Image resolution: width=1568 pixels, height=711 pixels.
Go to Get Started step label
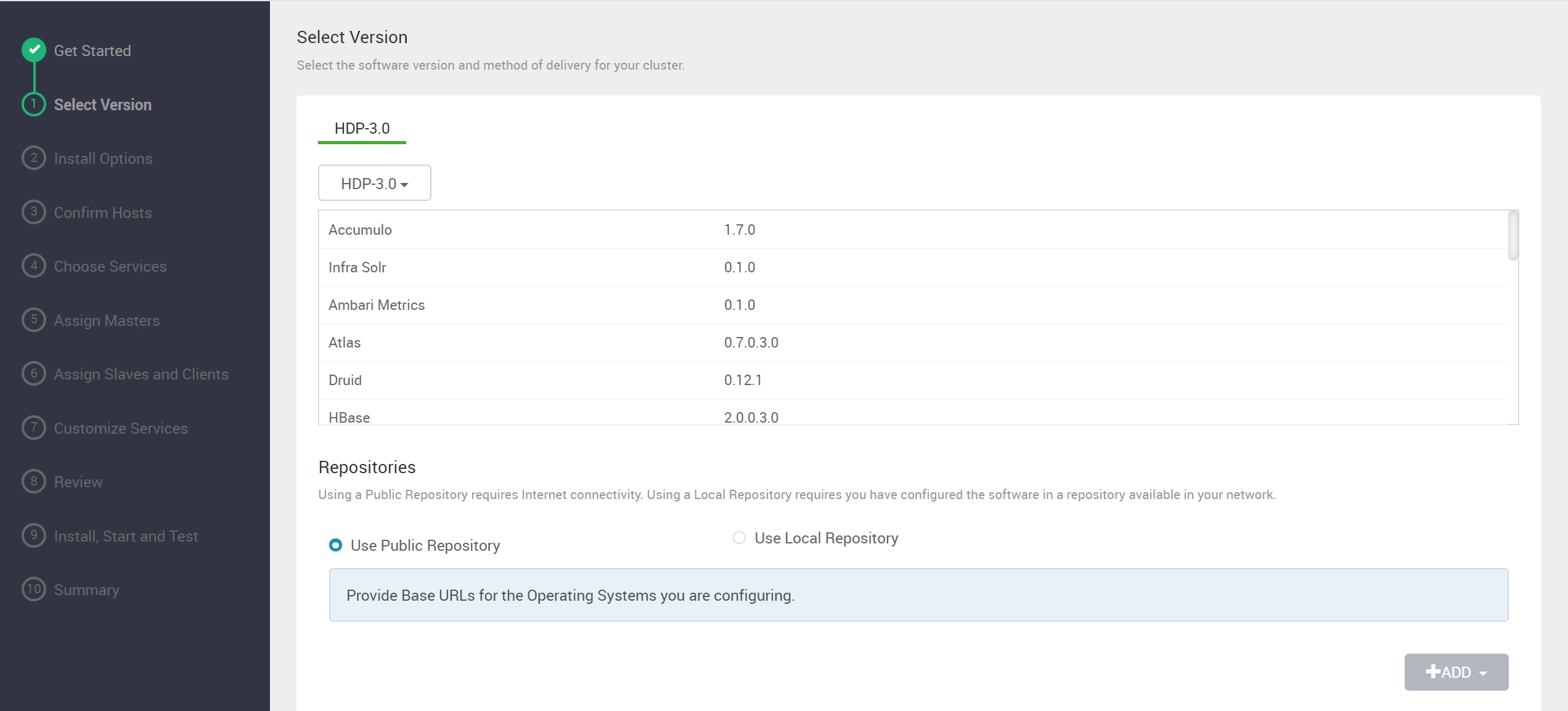pos(92,51)
